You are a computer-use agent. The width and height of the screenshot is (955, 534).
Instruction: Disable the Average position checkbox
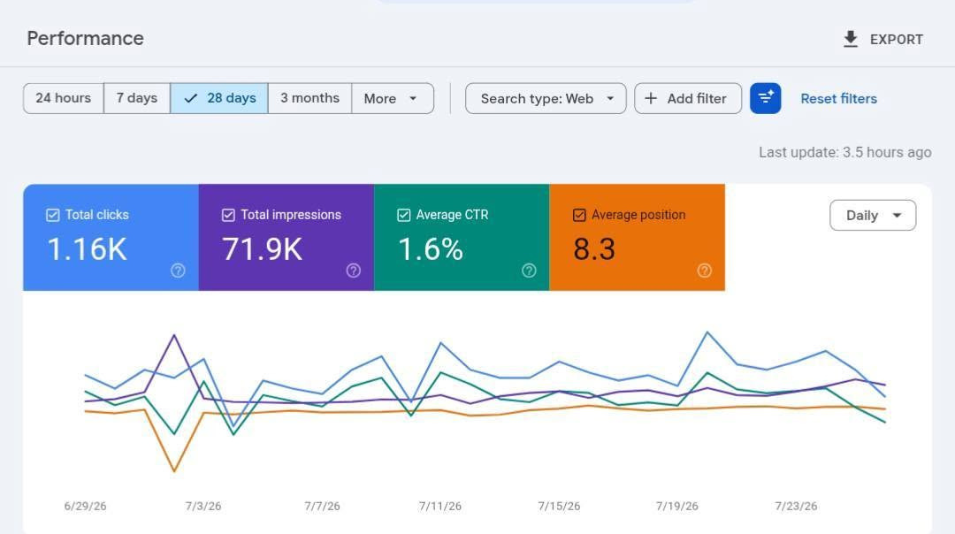pyautogui.click(x=579, y=215)
